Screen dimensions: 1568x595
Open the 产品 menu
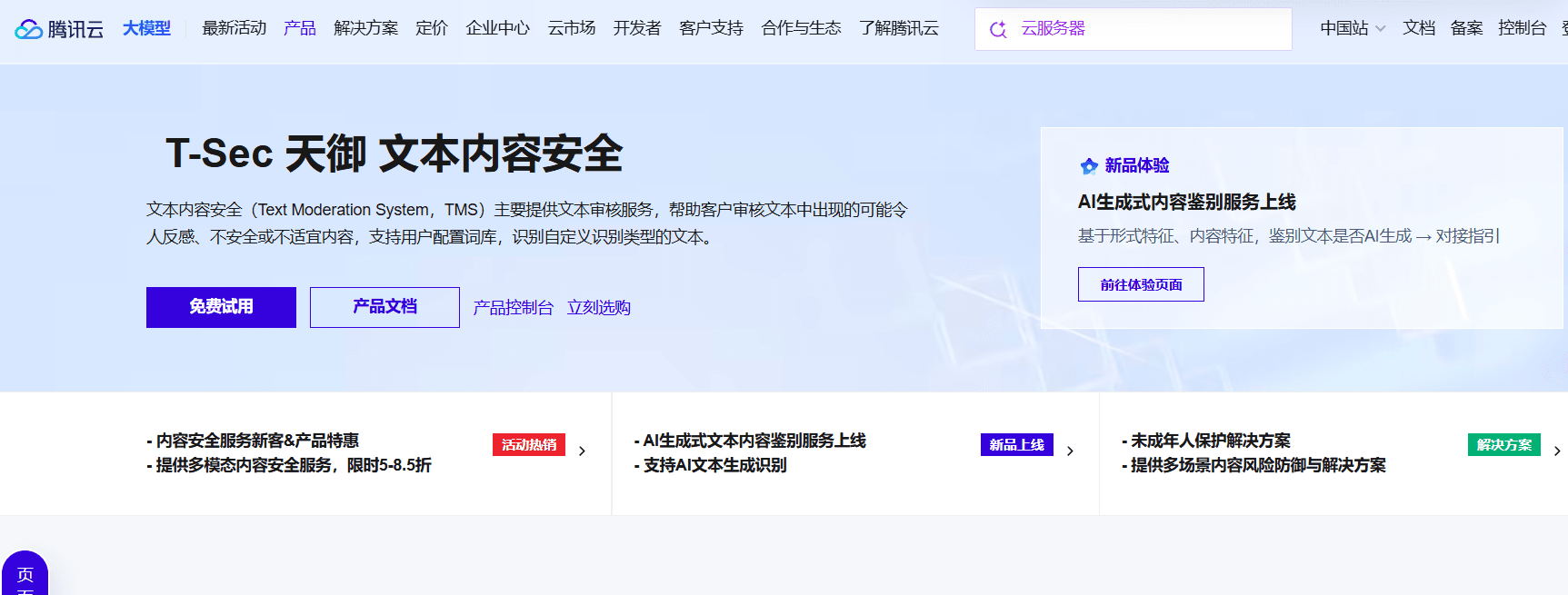point(300,28)
